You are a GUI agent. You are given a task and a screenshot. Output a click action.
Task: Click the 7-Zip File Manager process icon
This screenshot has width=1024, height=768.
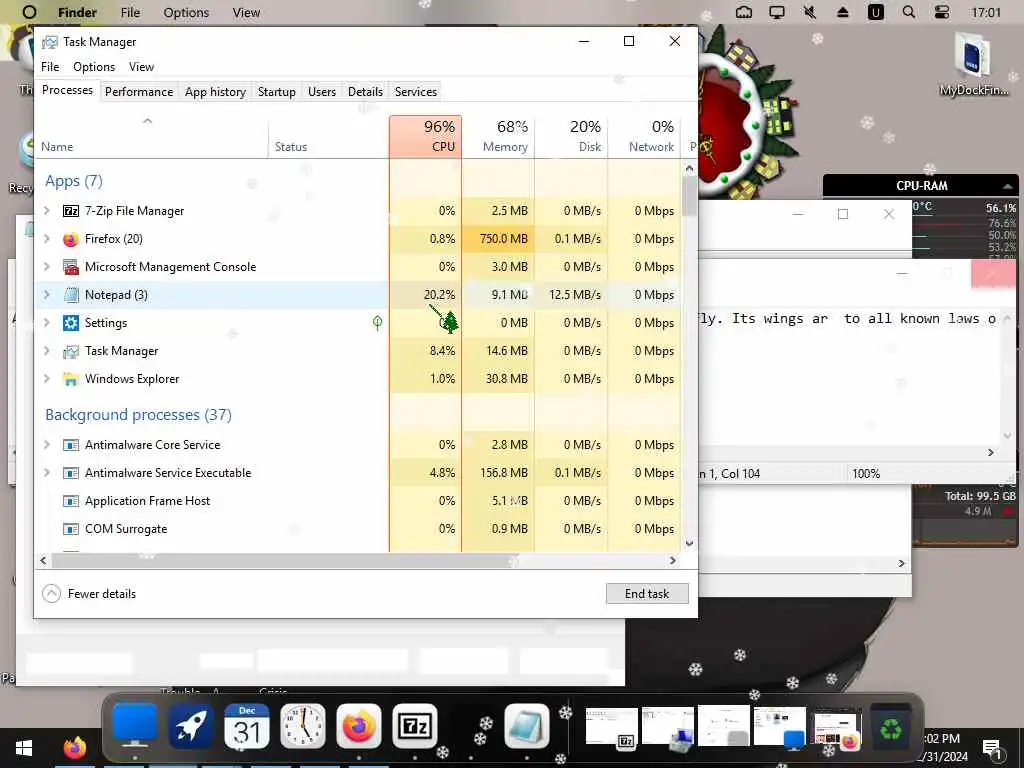point(71,211)
